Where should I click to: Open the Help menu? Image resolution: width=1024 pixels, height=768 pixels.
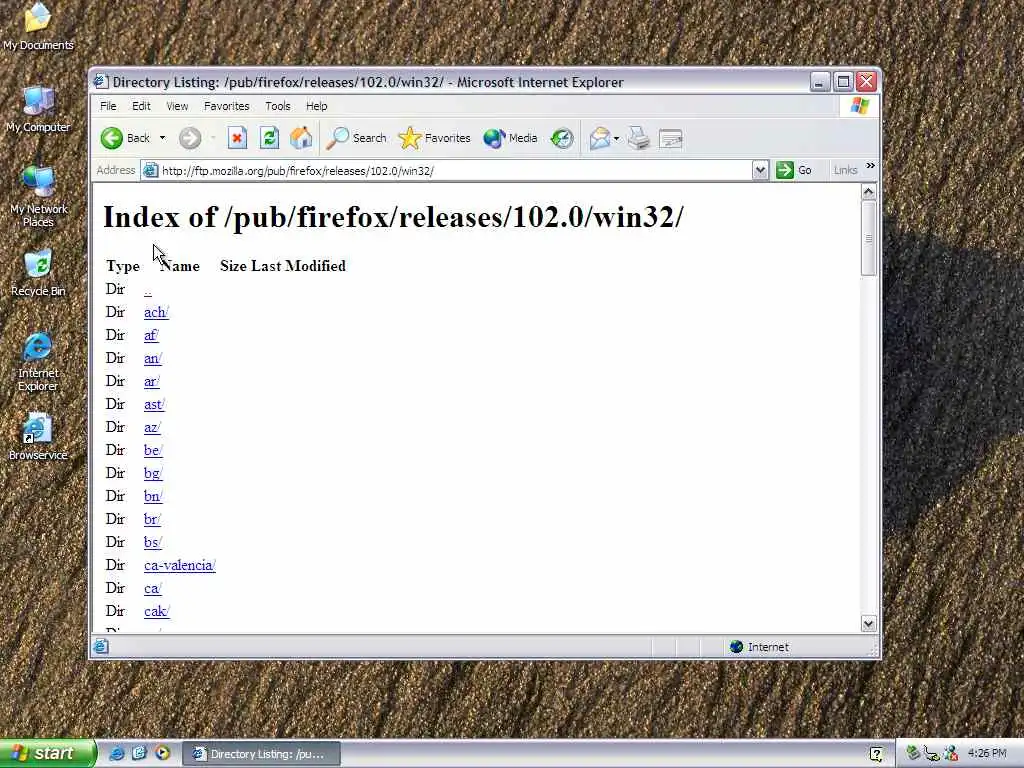[x=317, y=106]
